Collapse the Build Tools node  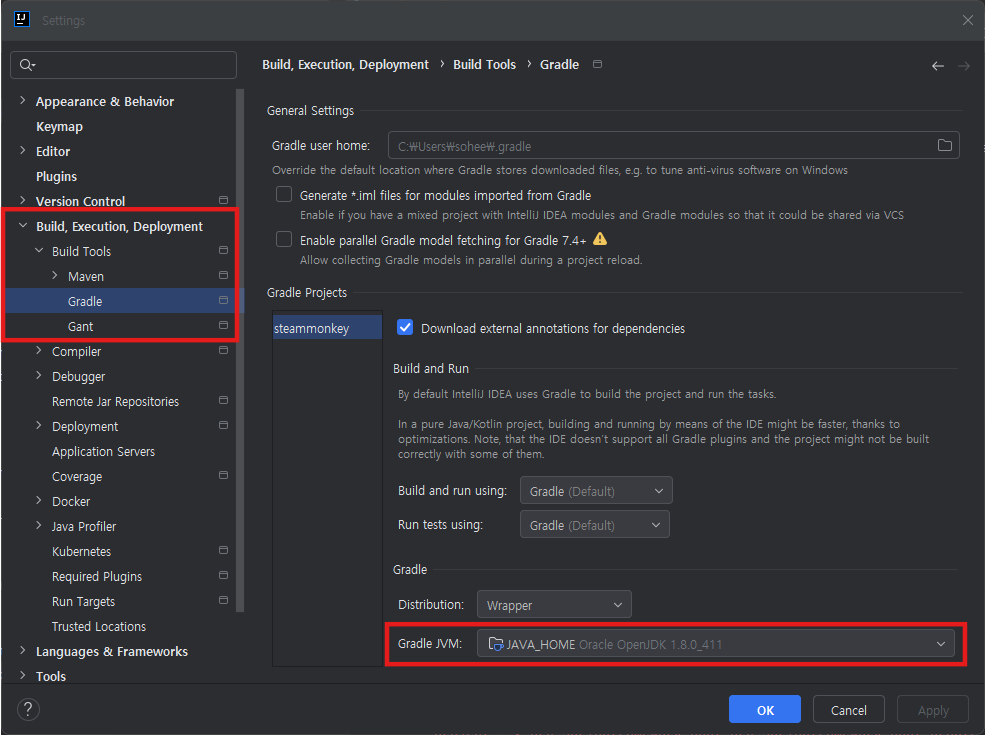tap(39, 250)
